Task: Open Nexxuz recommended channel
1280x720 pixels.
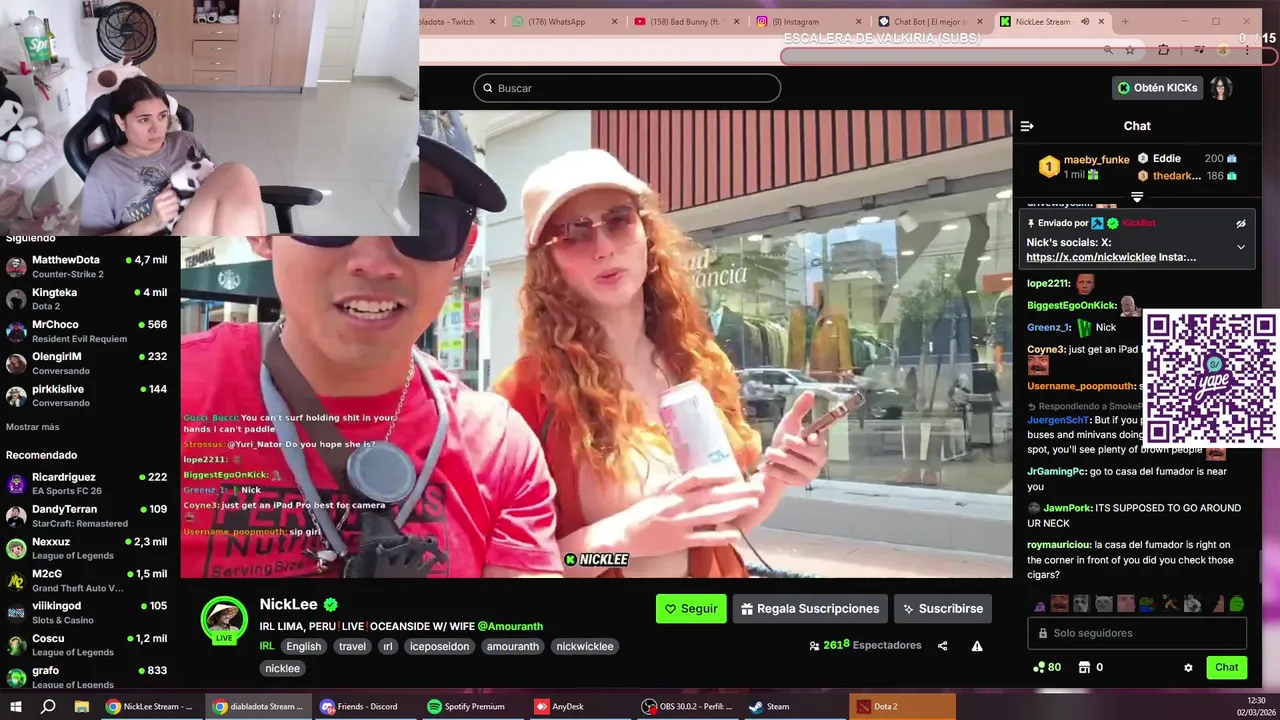Action: click(88, 548)
